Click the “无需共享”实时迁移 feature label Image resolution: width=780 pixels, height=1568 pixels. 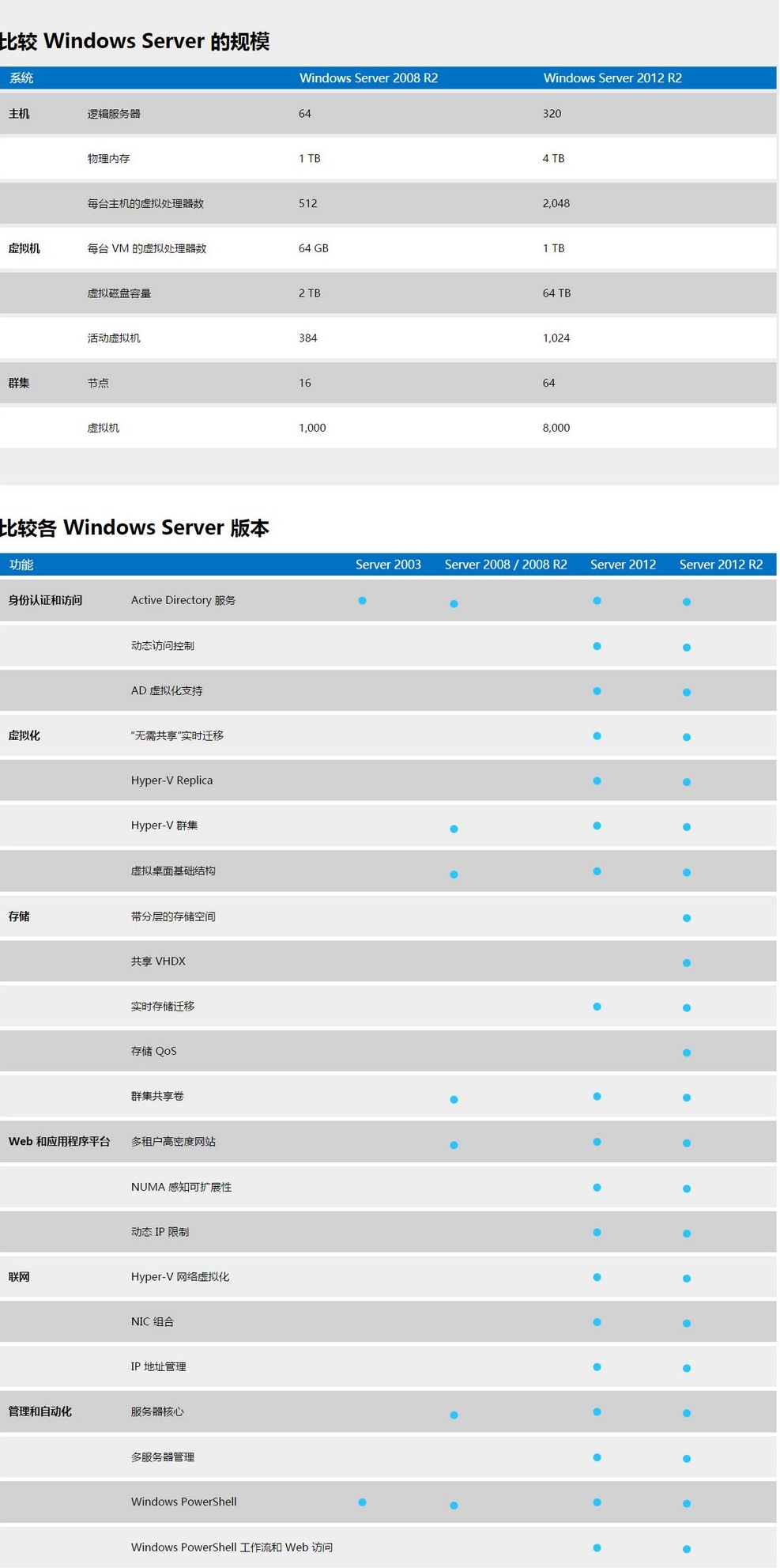click(x=177, y=735)
